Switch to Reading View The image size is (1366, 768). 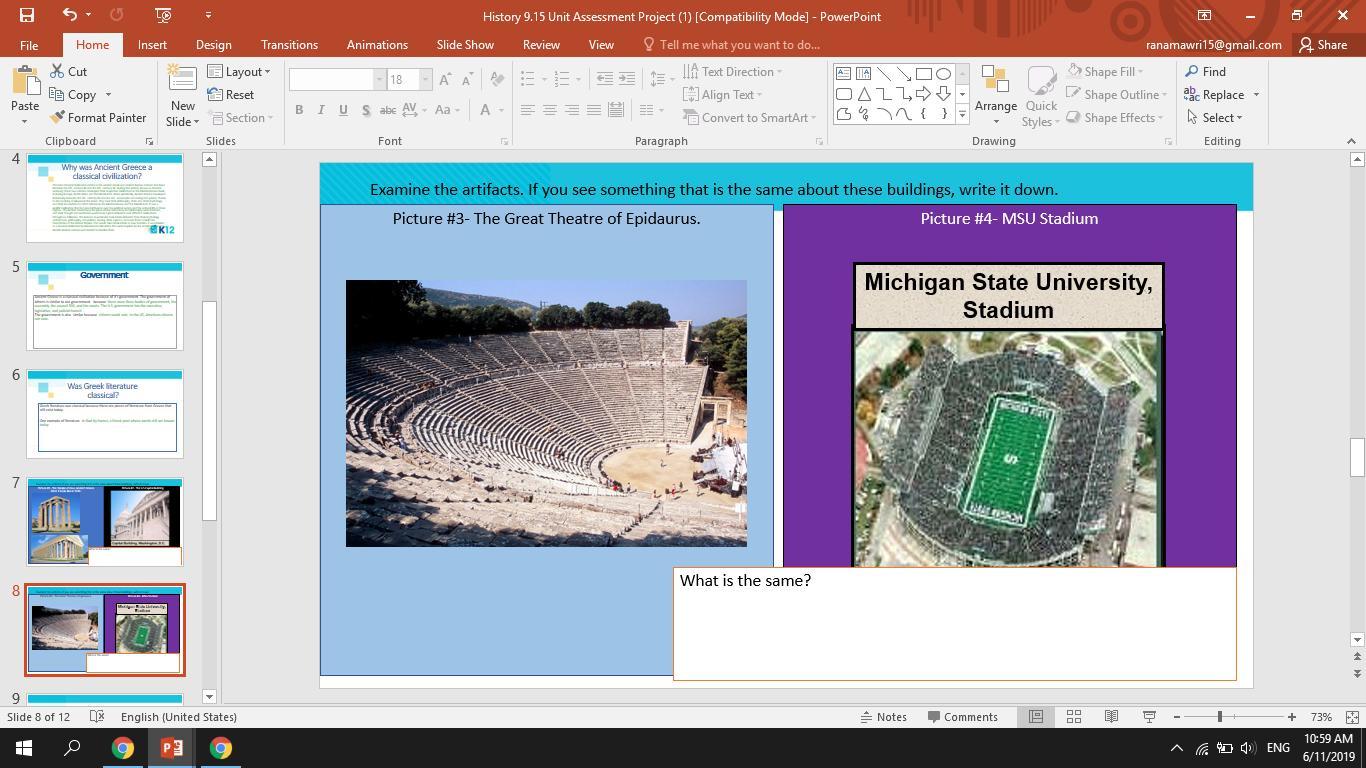tap(1111, 717)
